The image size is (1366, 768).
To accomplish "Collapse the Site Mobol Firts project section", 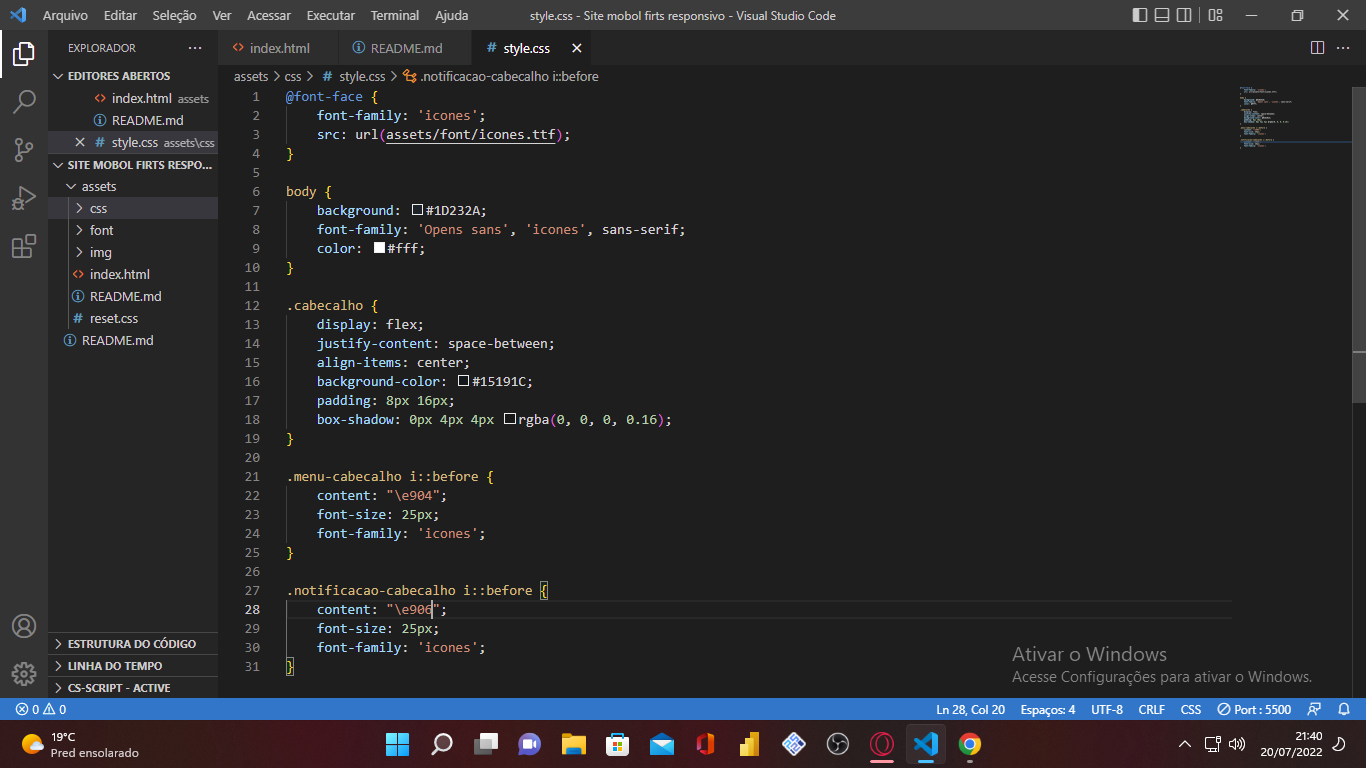I will (x=133, y=164).
